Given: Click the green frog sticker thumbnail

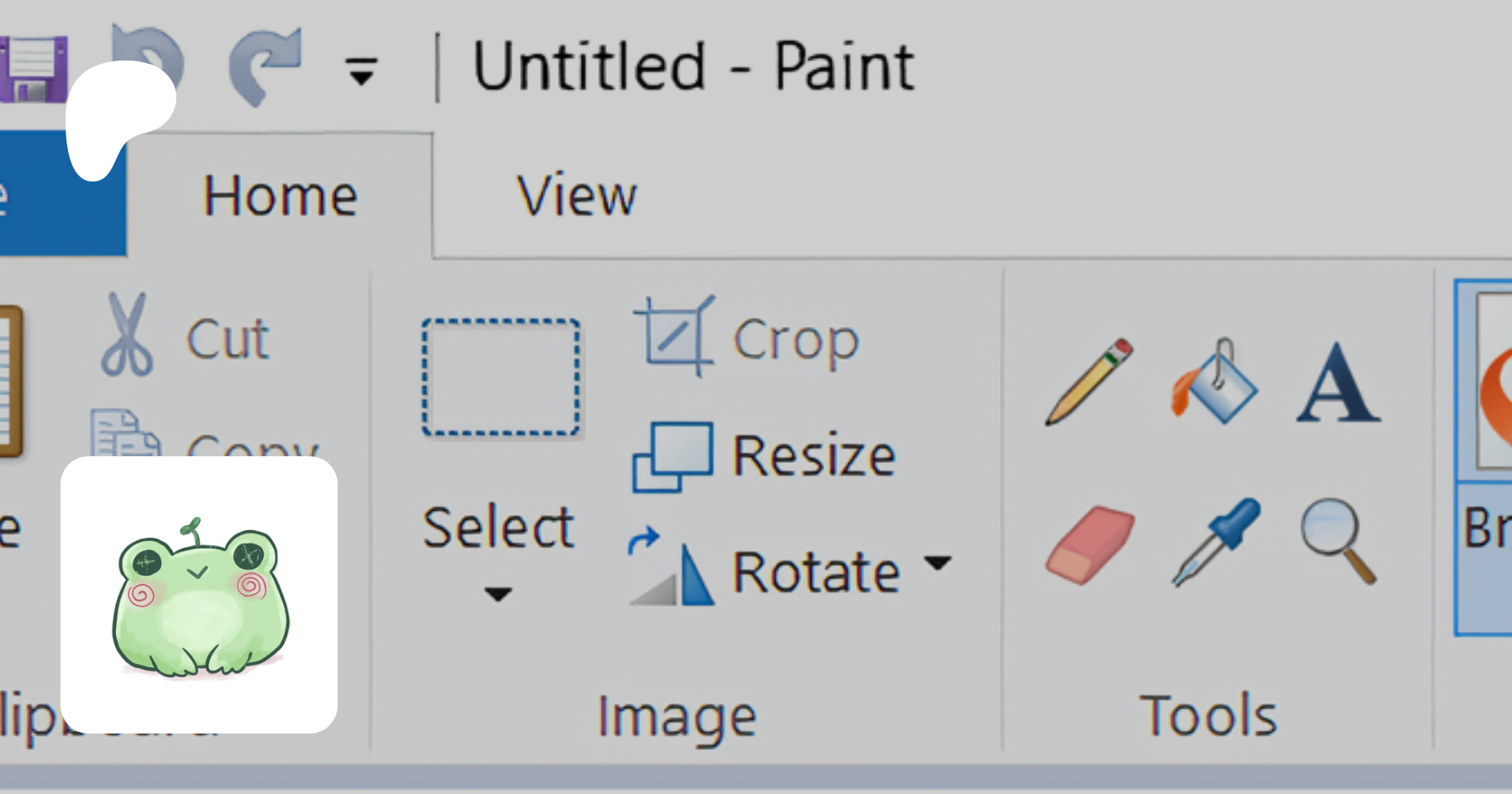Looking at the screenshot, I should (199, 595).
